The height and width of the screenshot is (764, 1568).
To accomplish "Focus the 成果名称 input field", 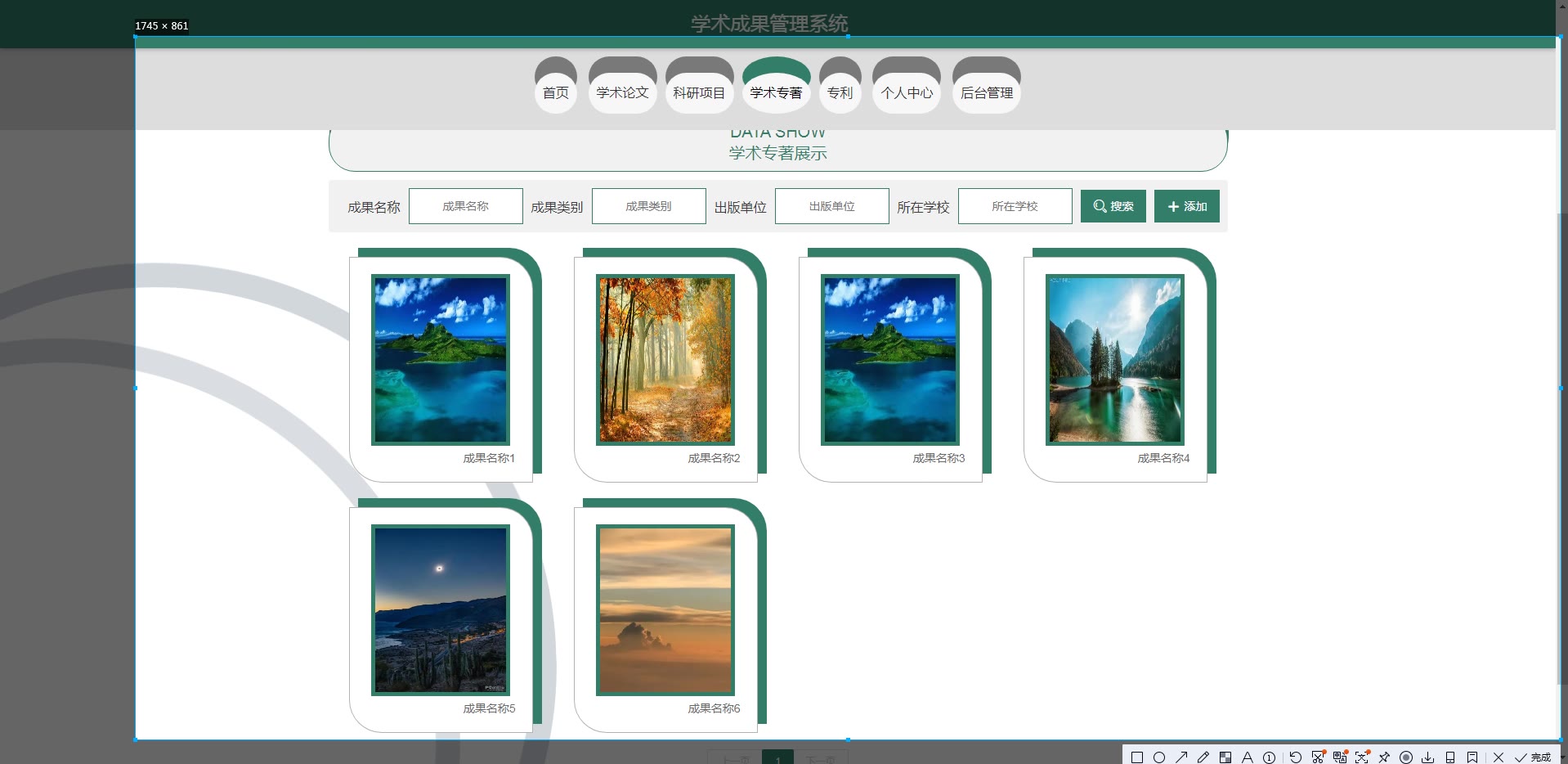I will 466,206.
